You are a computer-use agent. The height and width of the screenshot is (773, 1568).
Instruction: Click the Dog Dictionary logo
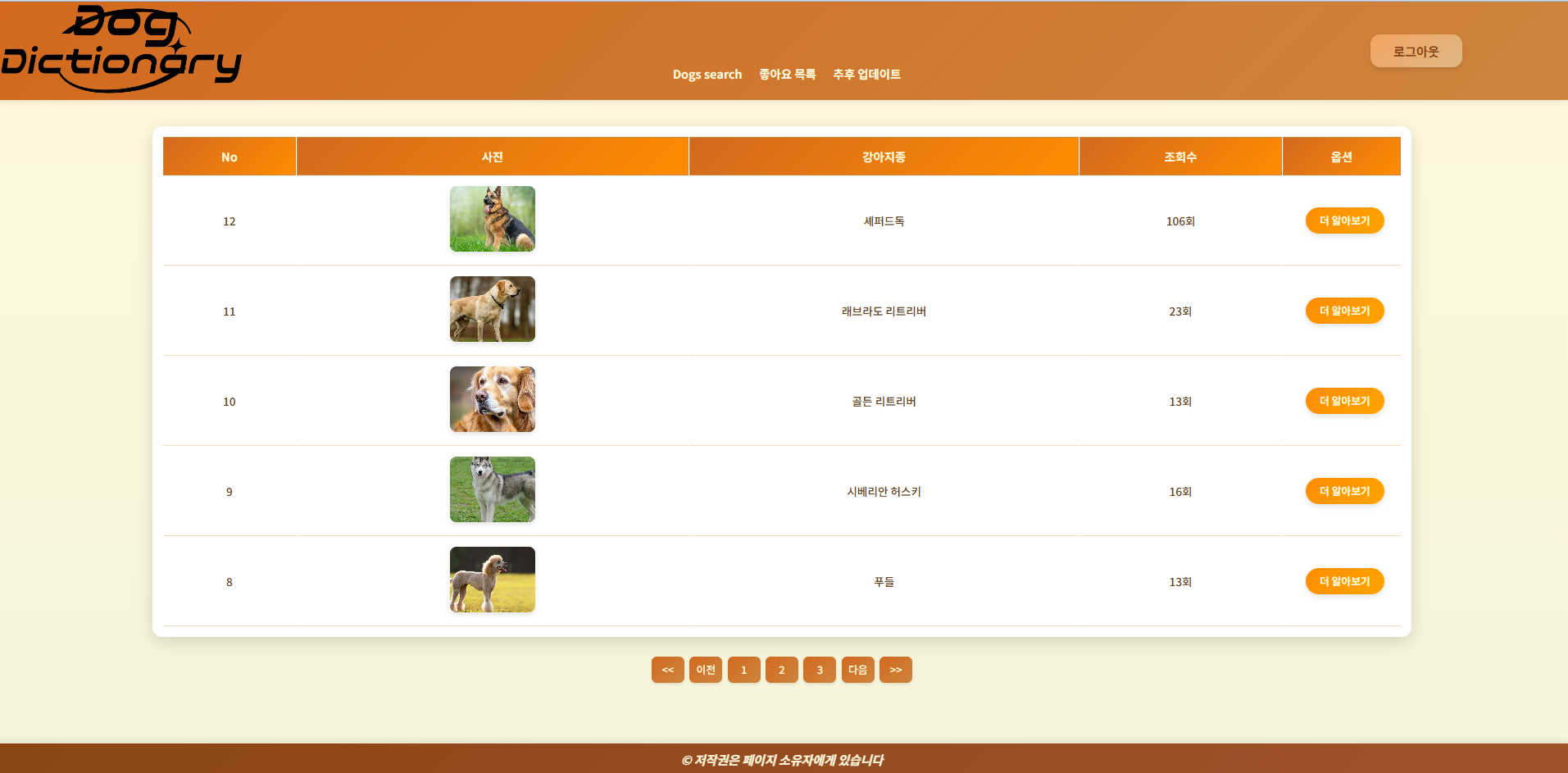[x=121, y=49]
